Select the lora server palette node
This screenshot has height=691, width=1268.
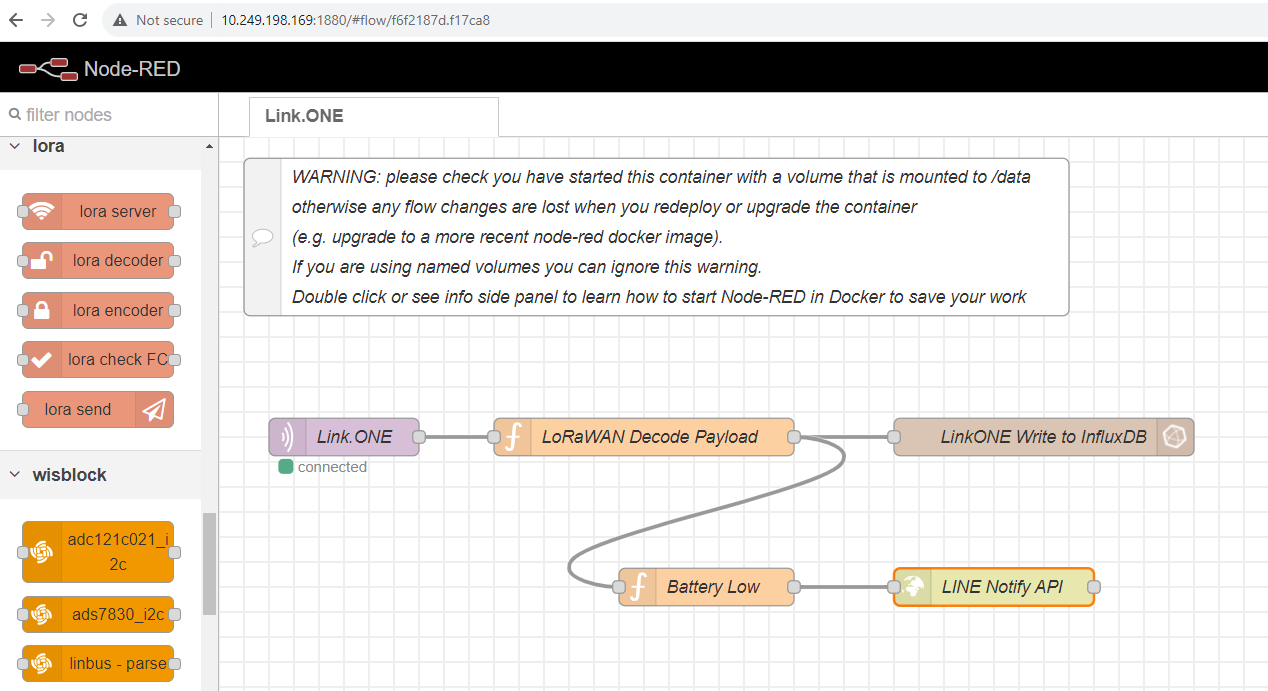98,212
